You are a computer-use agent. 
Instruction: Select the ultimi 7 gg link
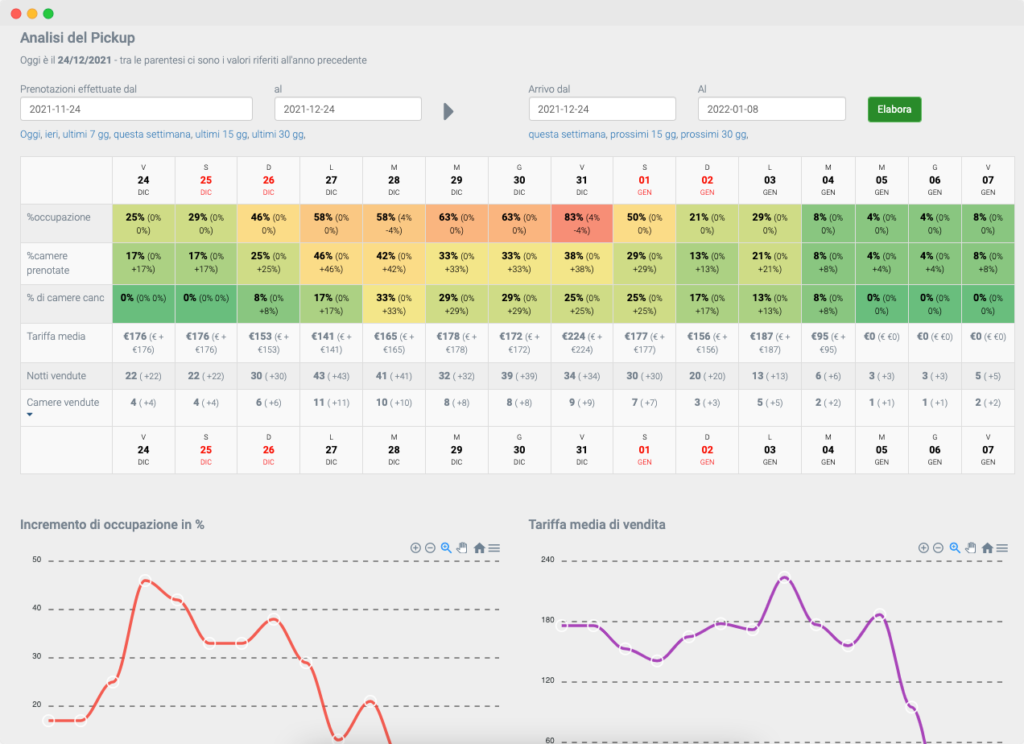pos(86,134)
